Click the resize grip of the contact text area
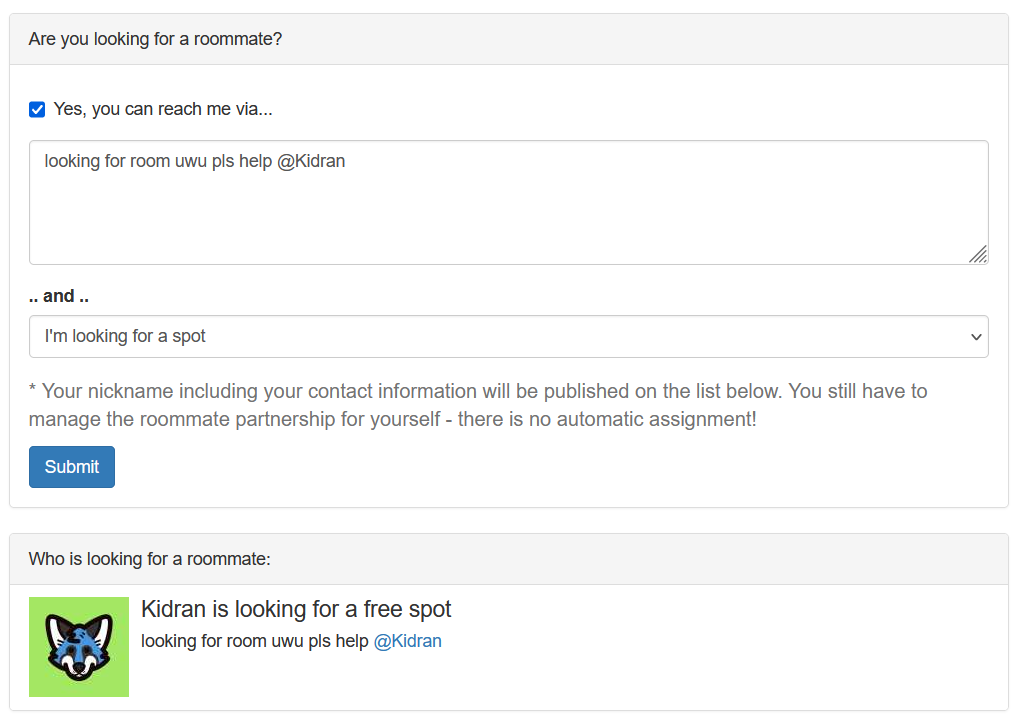1018x721 pixels. tap(978, 254)
